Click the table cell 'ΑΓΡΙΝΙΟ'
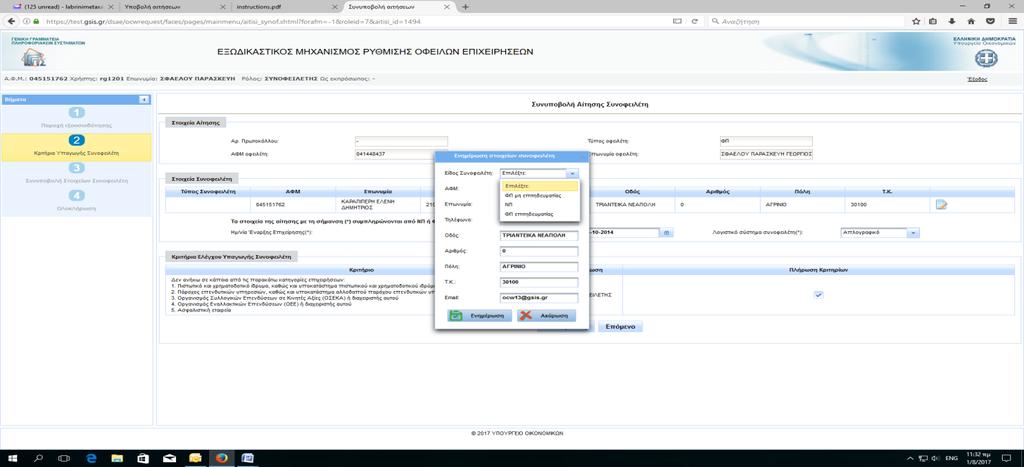 [777, 204]
